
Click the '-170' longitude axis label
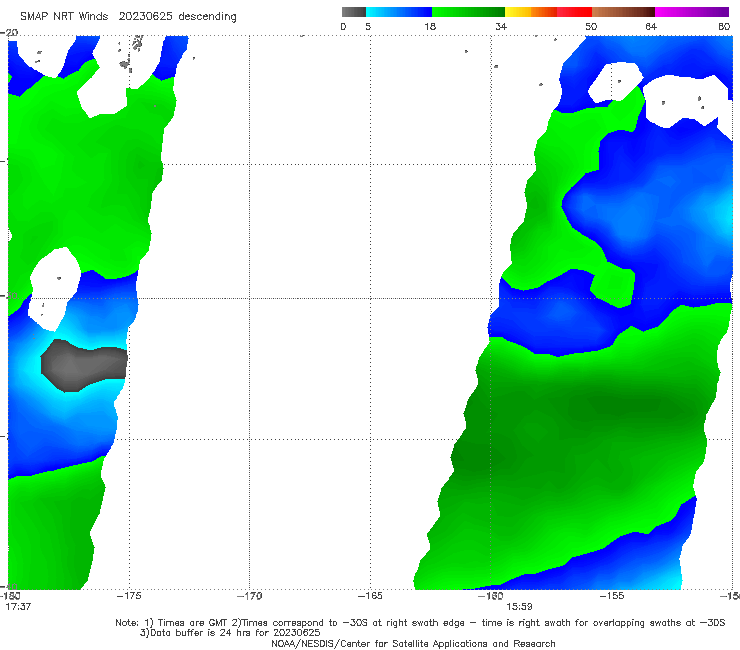coord(250,596)
